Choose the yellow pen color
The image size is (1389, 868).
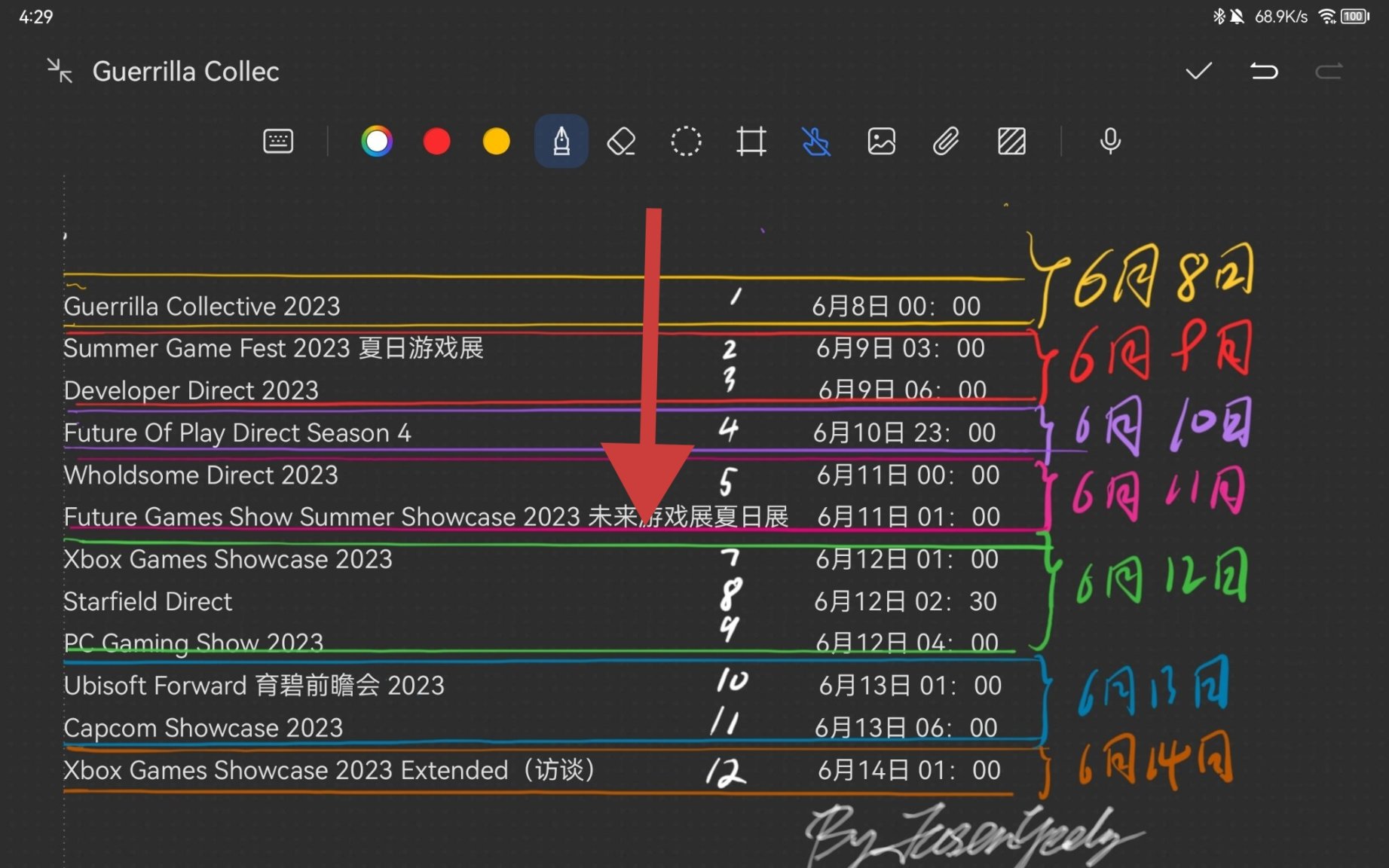496,141
